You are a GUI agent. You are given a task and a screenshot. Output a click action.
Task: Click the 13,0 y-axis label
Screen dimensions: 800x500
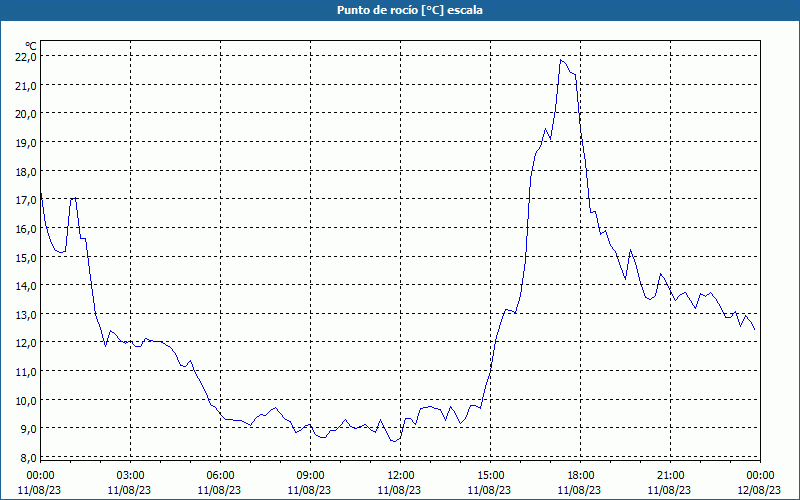click(x=26, y=314)
